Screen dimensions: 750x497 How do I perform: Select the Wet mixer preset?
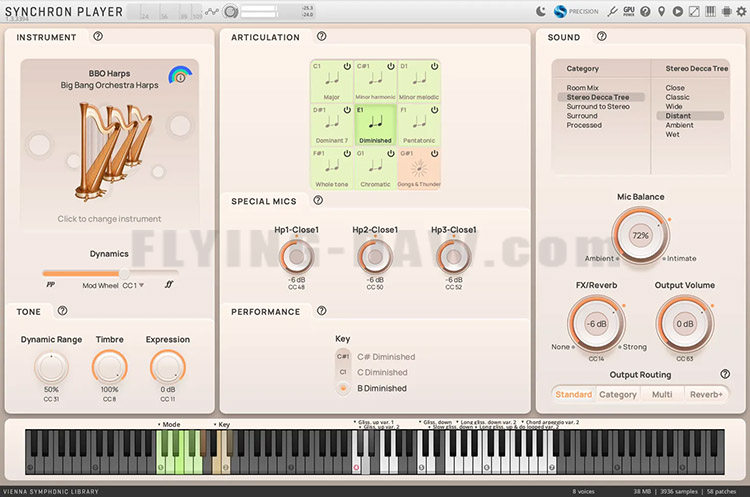(672, 134)
